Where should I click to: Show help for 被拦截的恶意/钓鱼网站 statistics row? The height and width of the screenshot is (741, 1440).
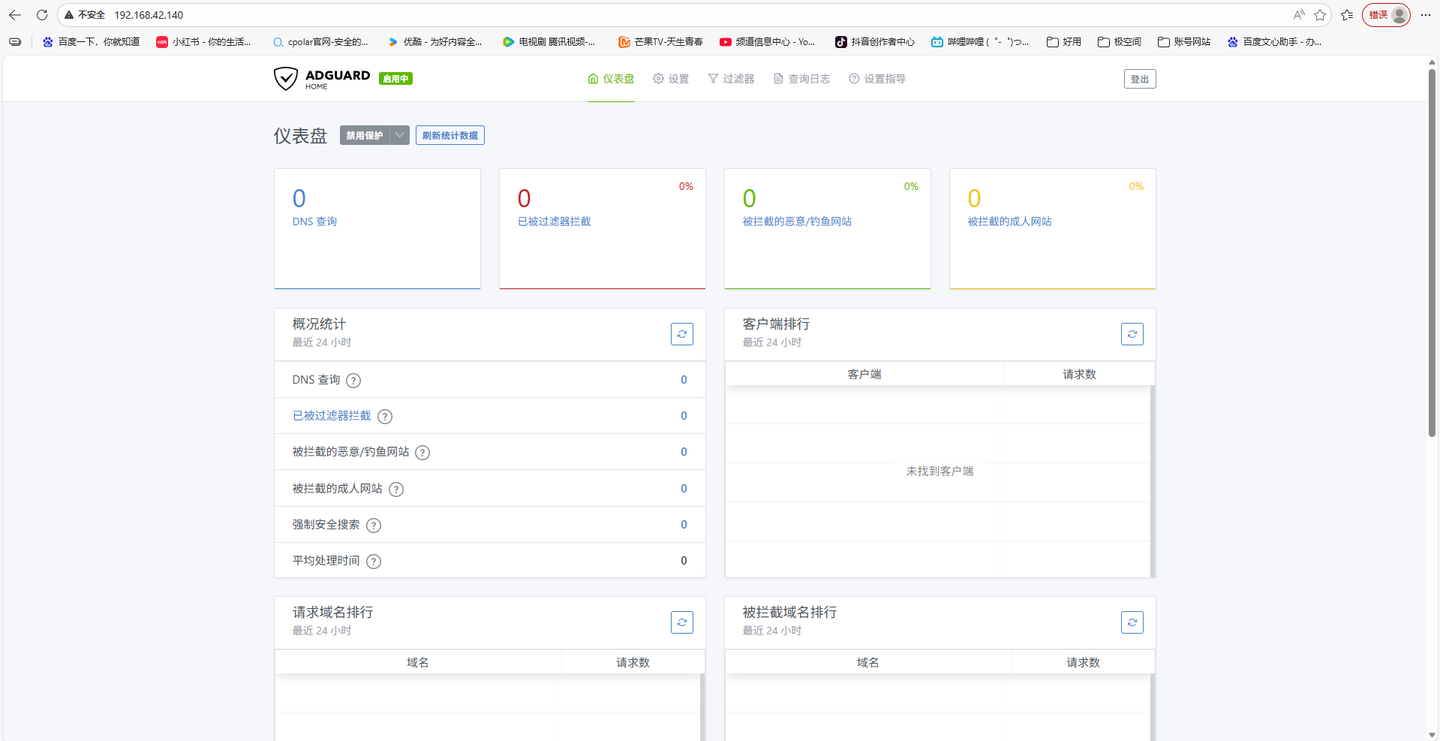pyautogui.click(x=423, y=453)
